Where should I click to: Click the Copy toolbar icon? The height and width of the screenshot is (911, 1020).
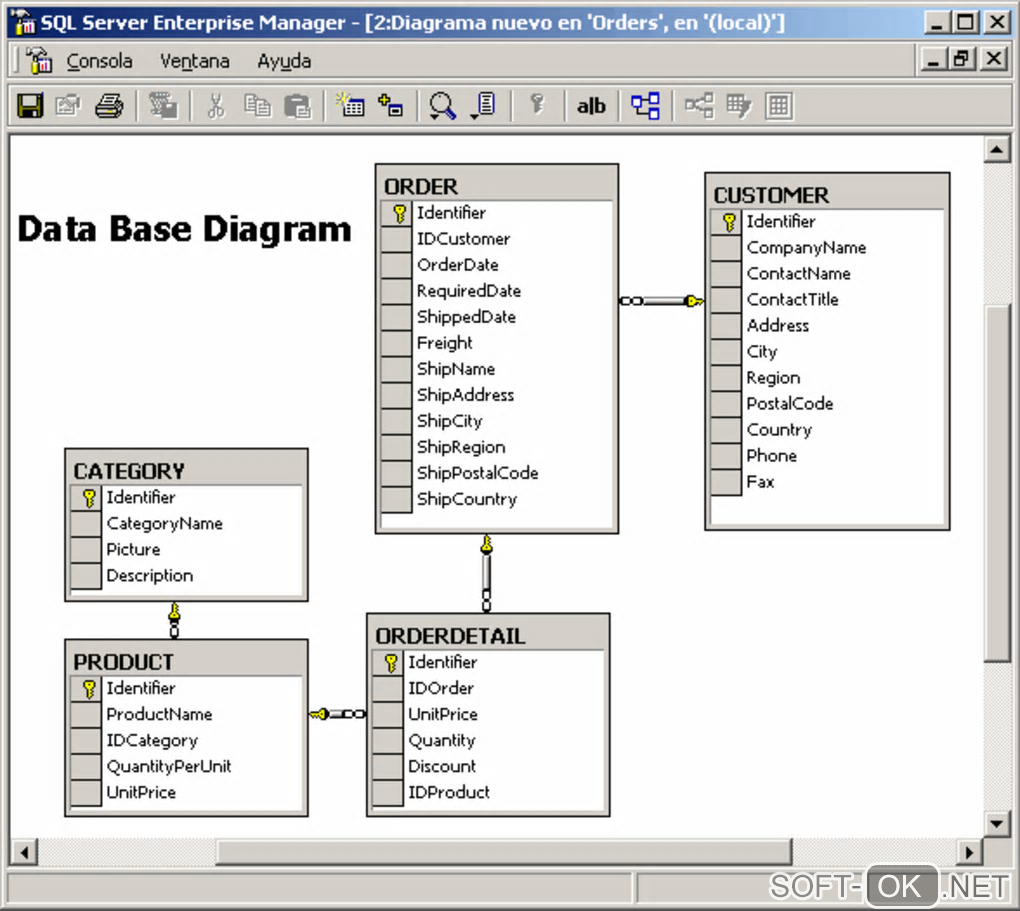click(x=258, y=105)
